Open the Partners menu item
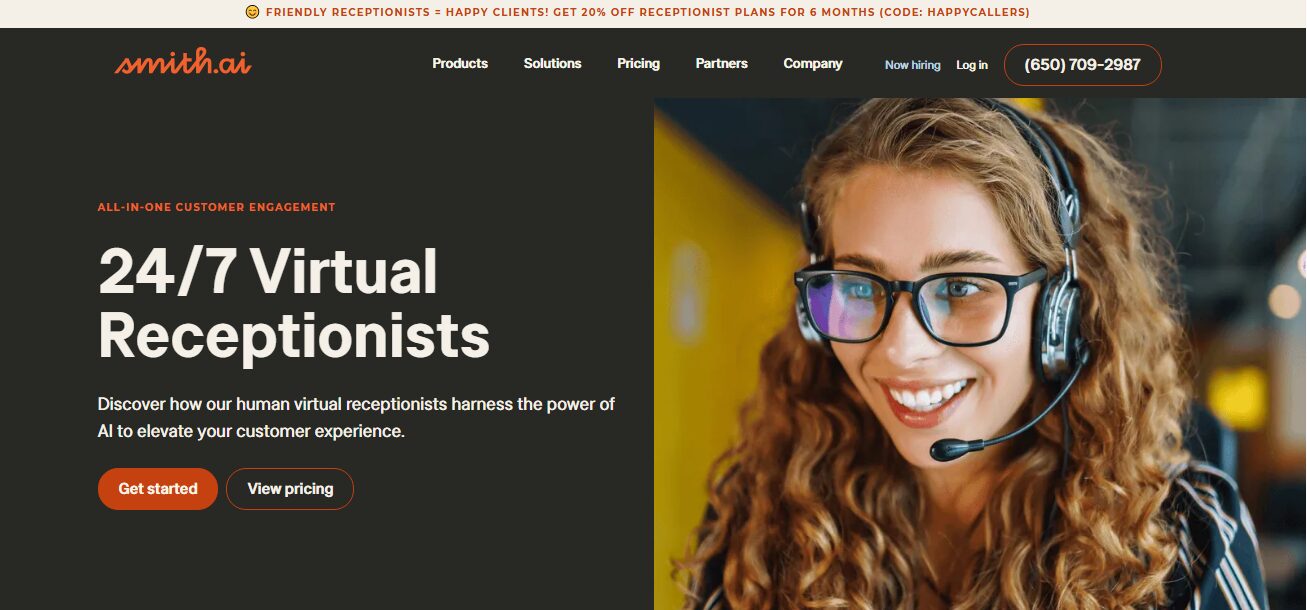 pyautogui.click(x=721, y=63)
